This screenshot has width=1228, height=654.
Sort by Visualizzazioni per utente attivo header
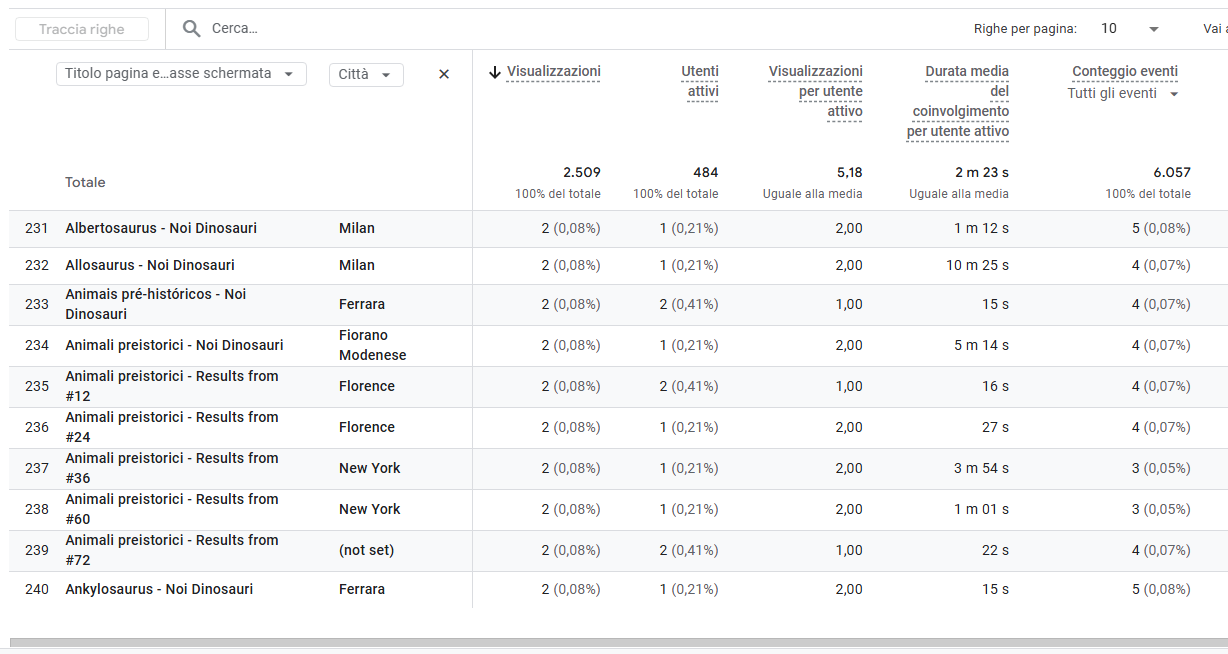815,92
